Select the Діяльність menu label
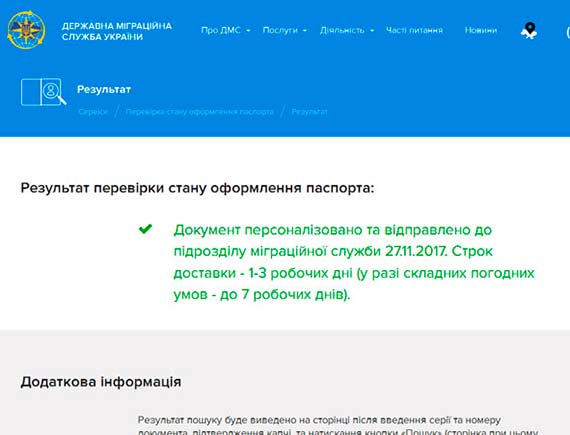The width and height of the screenshot is (570, 435). [342, 30]
